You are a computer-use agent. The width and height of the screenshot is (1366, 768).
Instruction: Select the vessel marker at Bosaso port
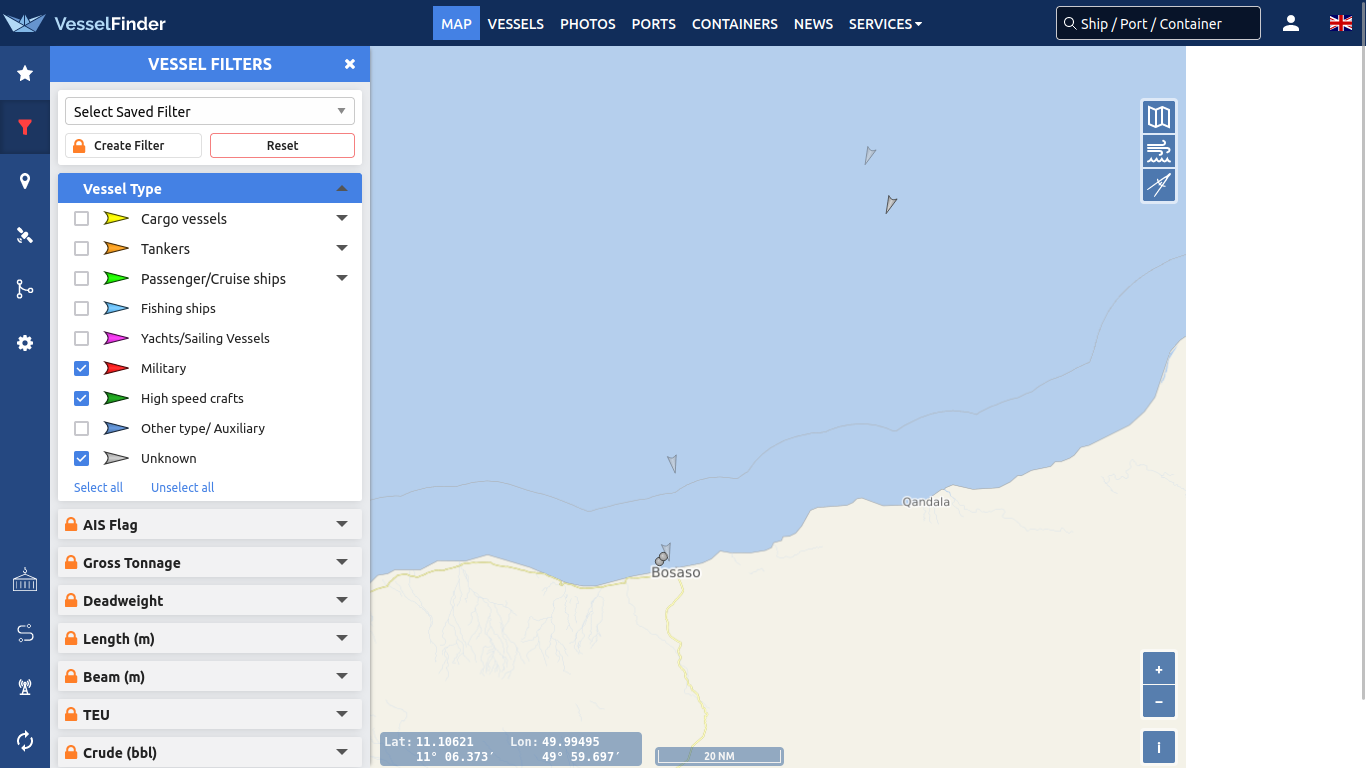tap(662, 555)
